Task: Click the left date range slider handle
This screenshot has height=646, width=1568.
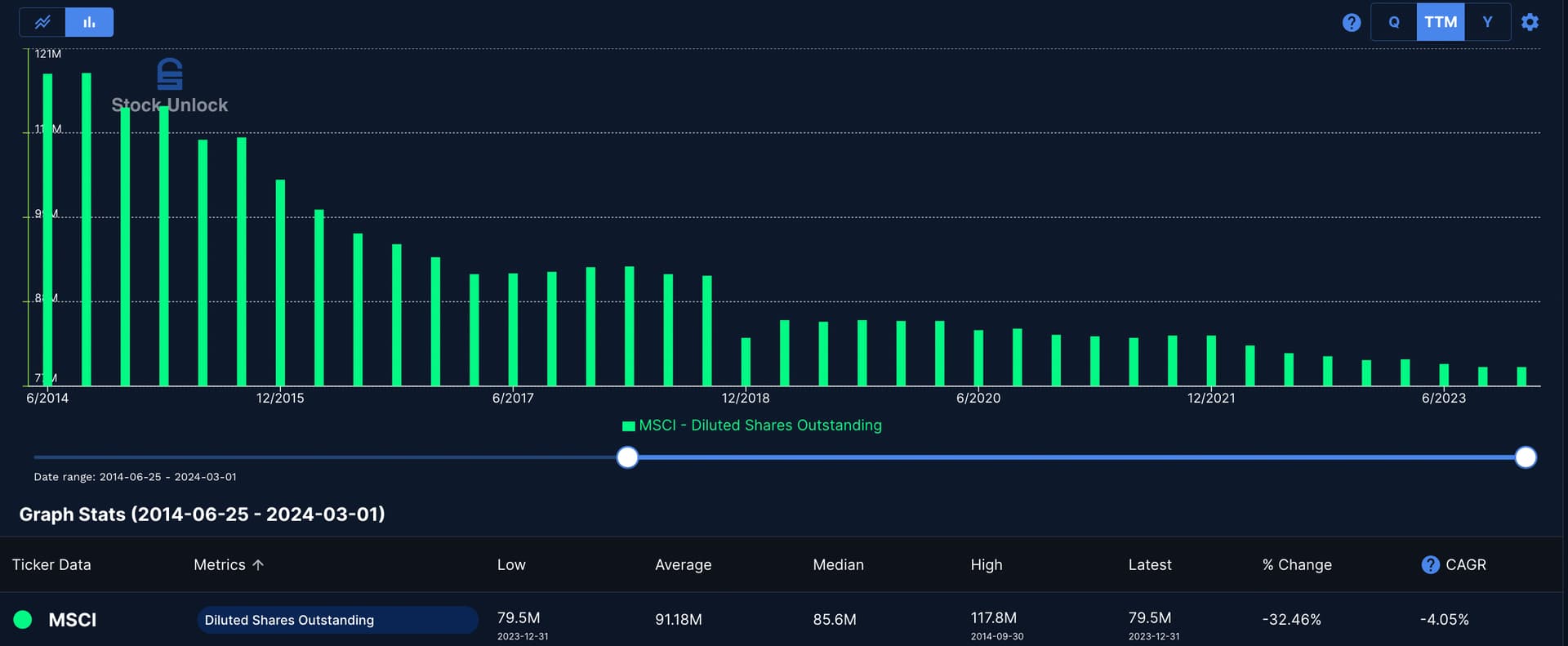Action: tap(627, 457)
